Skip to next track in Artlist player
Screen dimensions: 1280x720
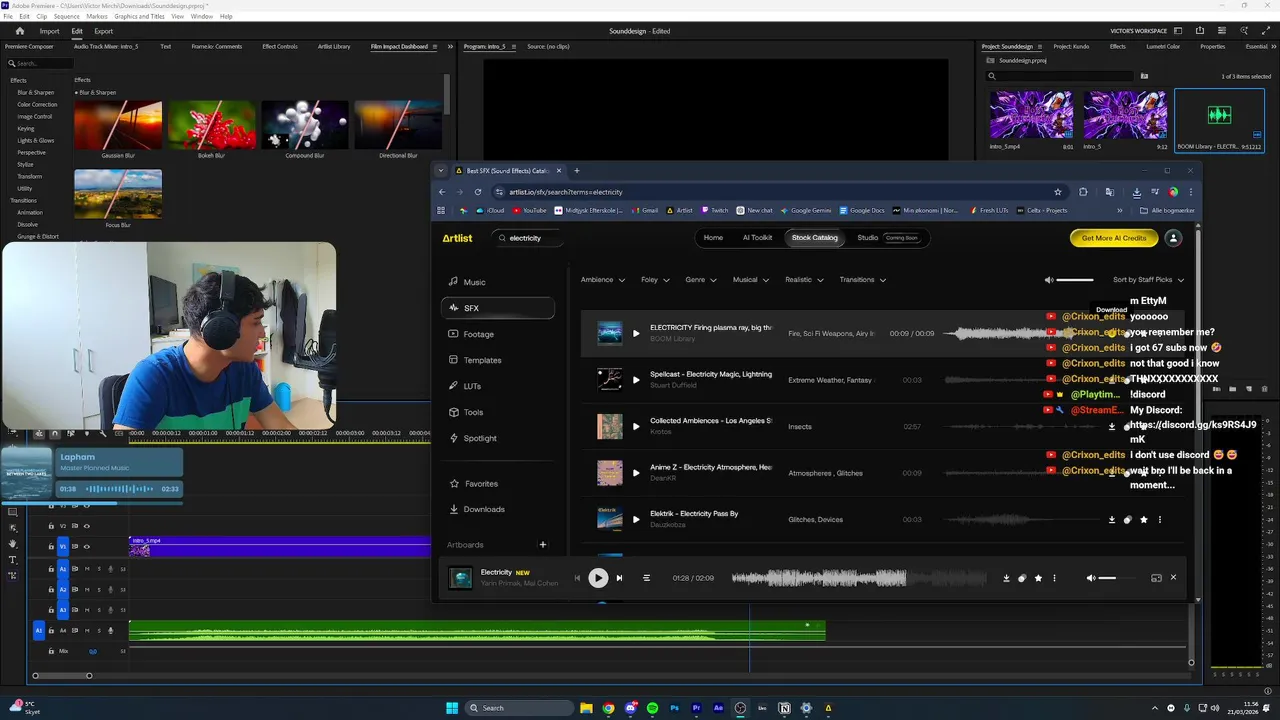619,578
